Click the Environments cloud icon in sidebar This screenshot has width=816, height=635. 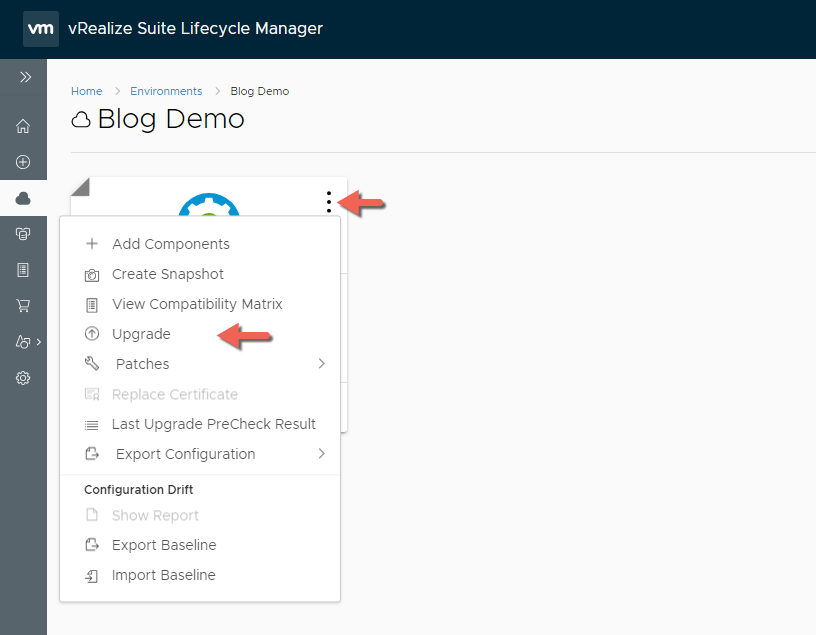22,197
